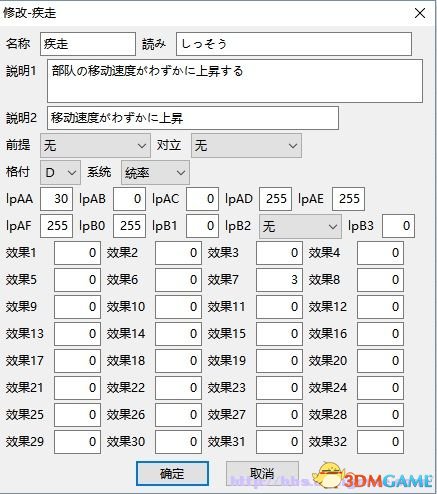Image resolution: width=437 pixels, height=494 pixels.
Task: Focus the 効果7 field with value 3
Action: tap(279, 280)
